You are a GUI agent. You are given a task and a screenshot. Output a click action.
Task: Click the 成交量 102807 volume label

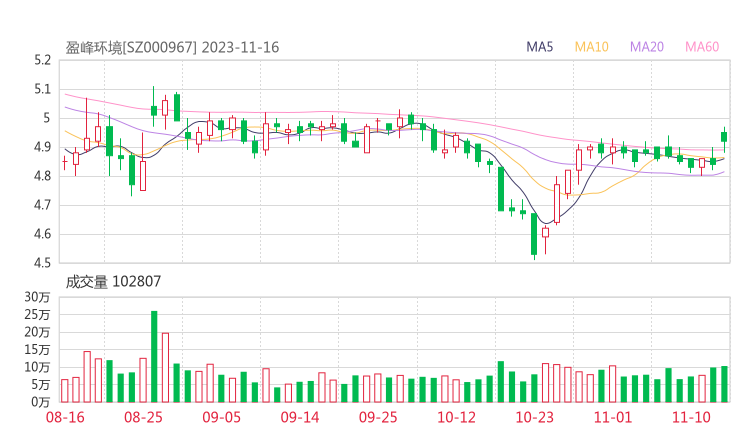coord(113,282)
